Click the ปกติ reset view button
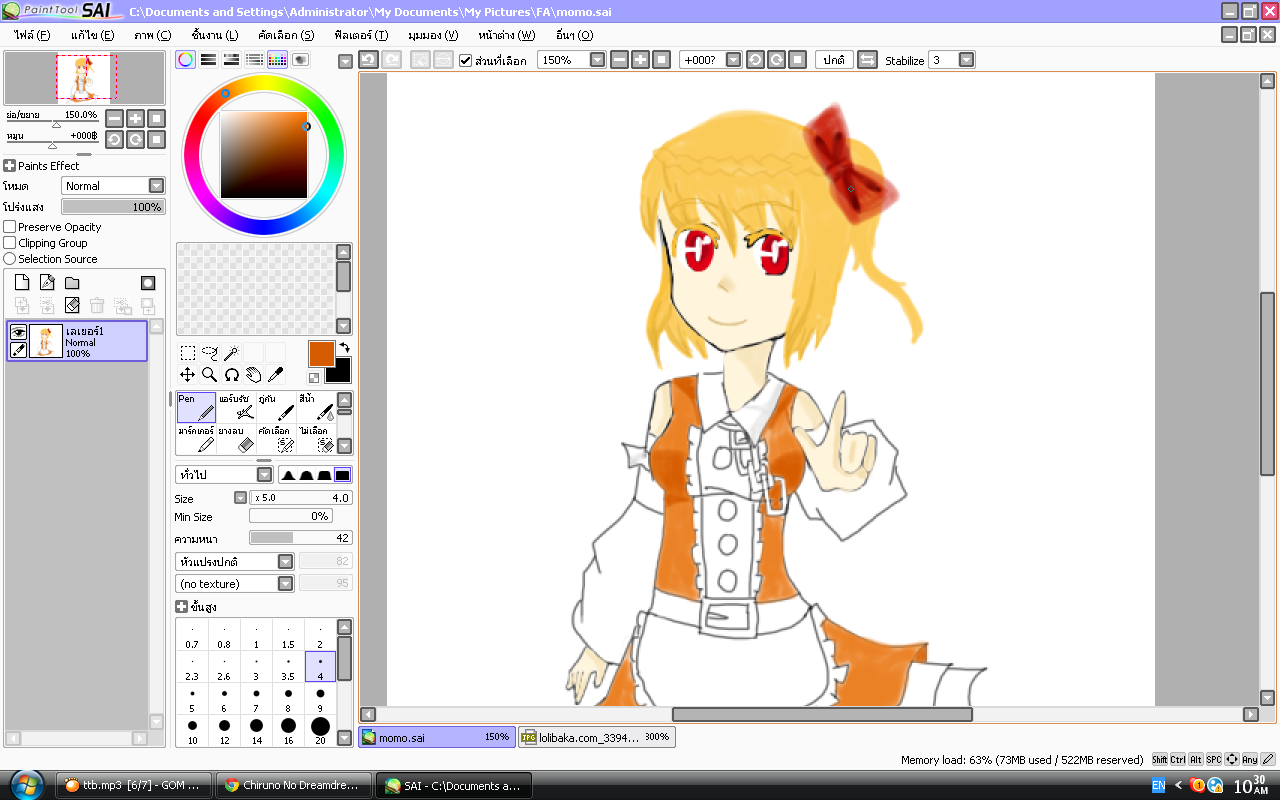1280x800 pixels. [834, 60]
